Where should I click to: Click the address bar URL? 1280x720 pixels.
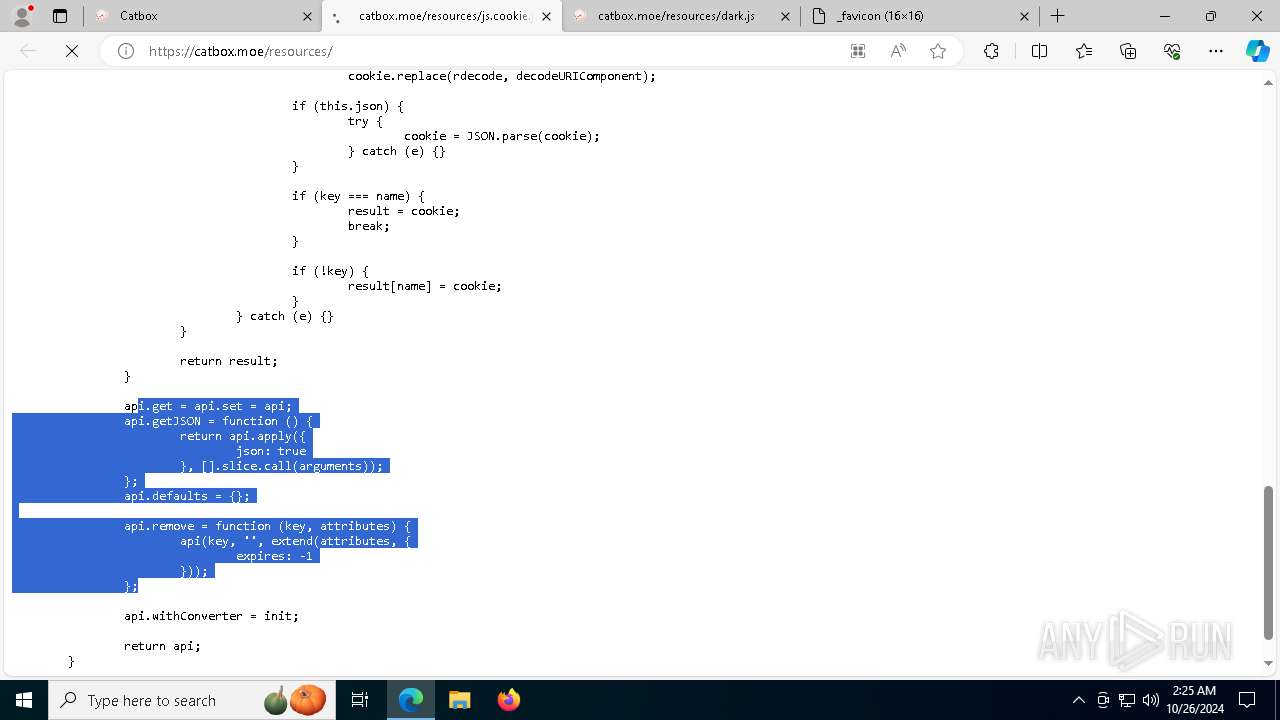point(241,51)
